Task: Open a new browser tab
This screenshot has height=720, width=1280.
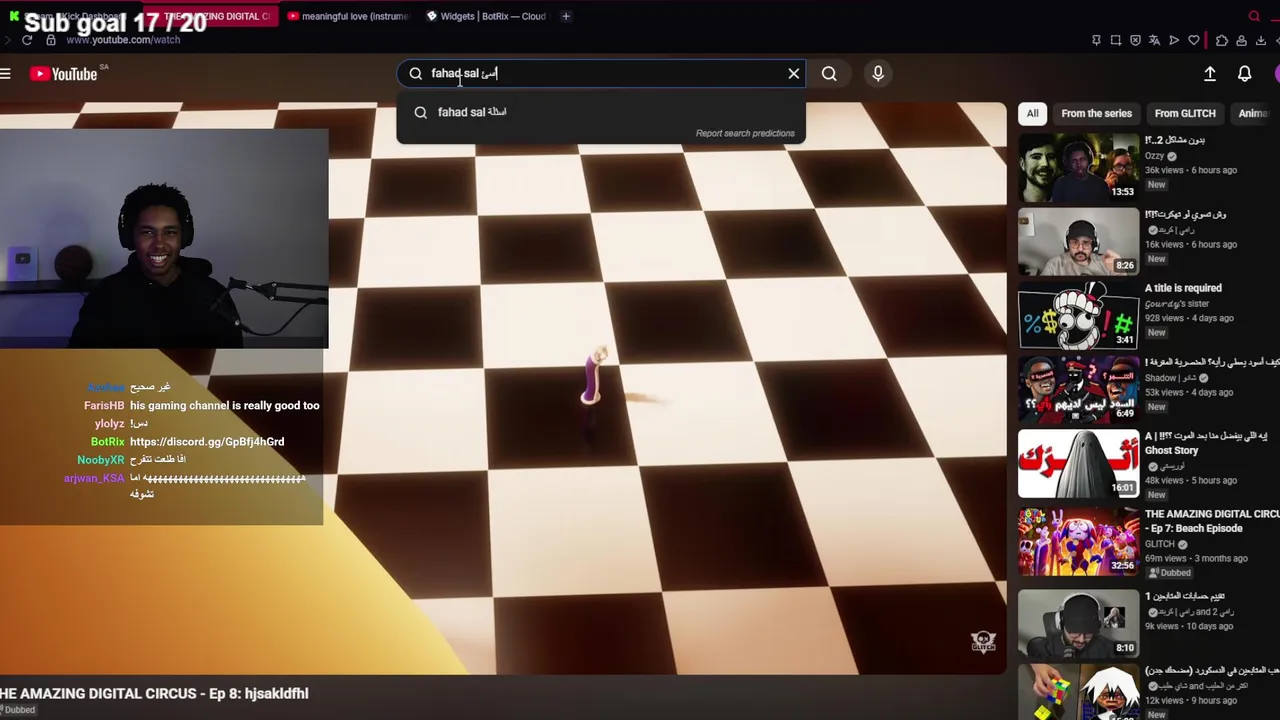Action: pyautogui.click(x=566, y=16)
